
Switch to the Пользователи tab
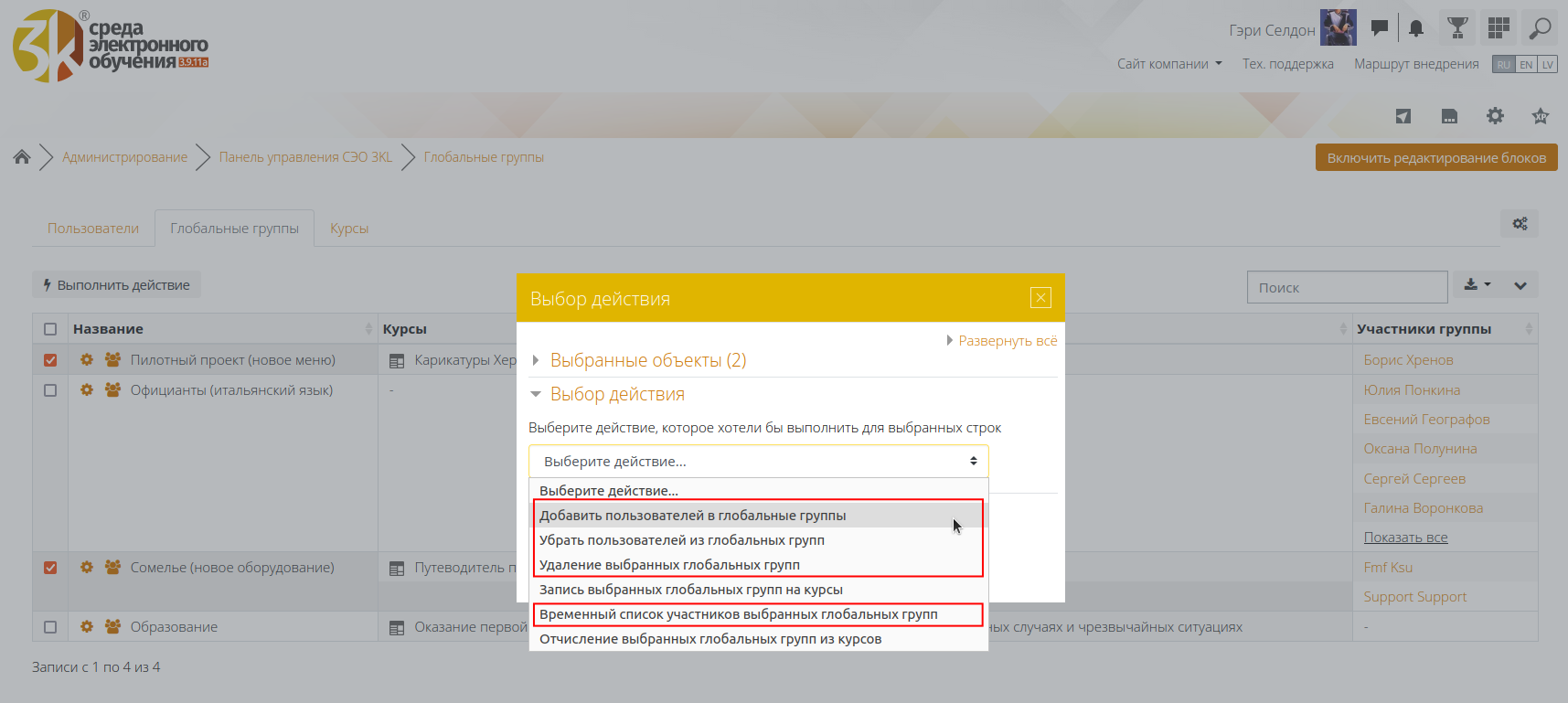point(93,229)
